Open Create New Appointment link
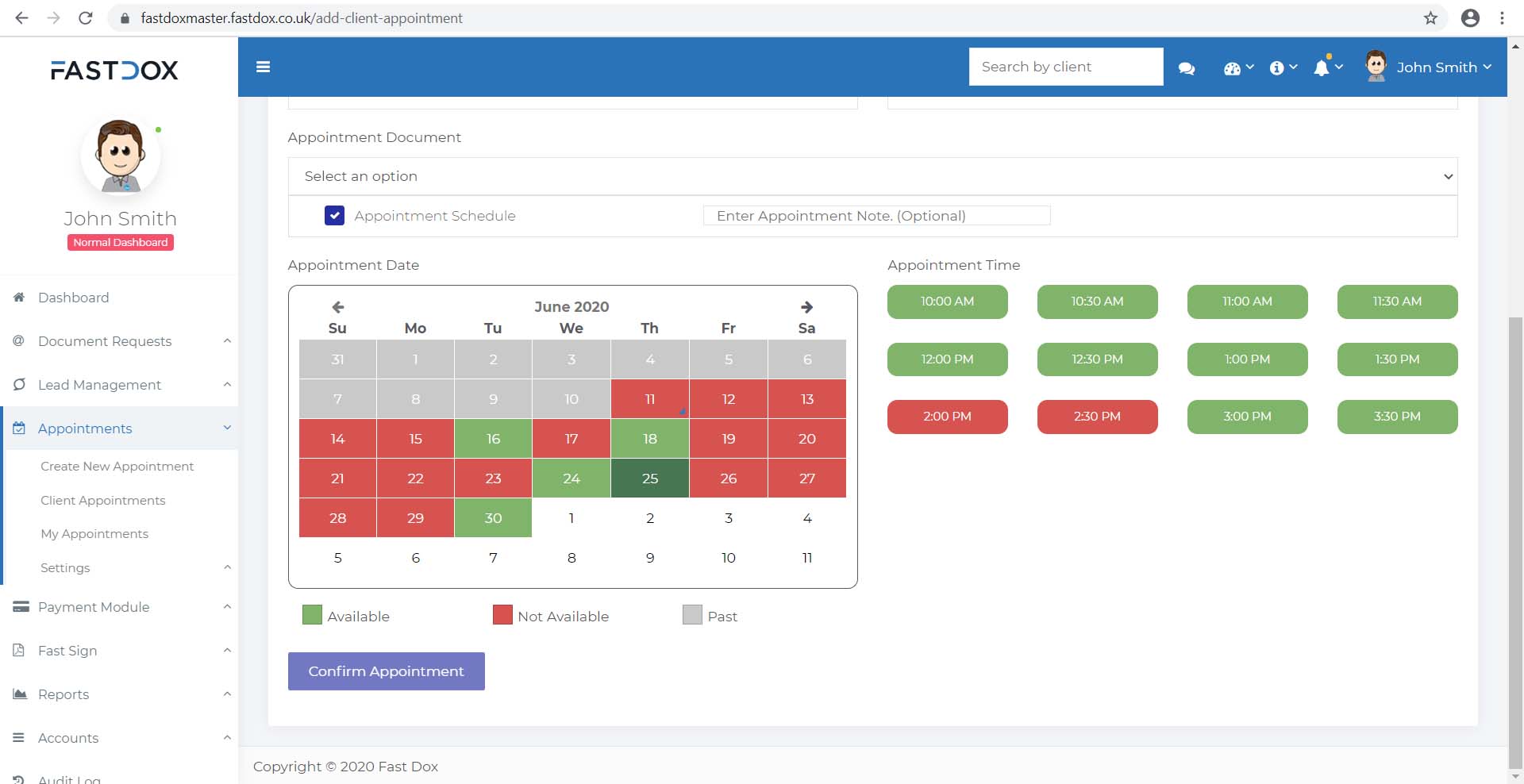Screen dimensions: 1524x784 pos(117,467)
